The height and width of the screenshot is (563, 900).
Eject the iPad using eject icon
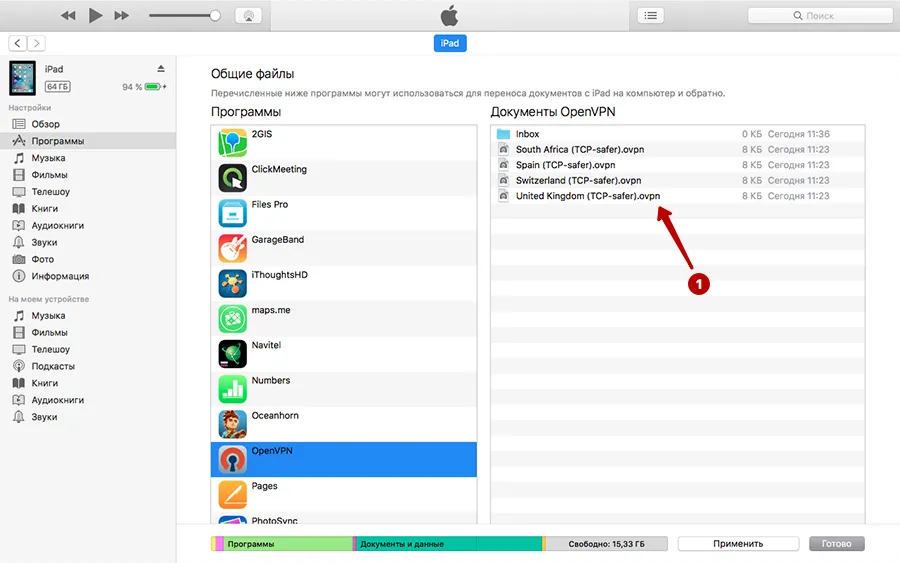coord(161,68)
